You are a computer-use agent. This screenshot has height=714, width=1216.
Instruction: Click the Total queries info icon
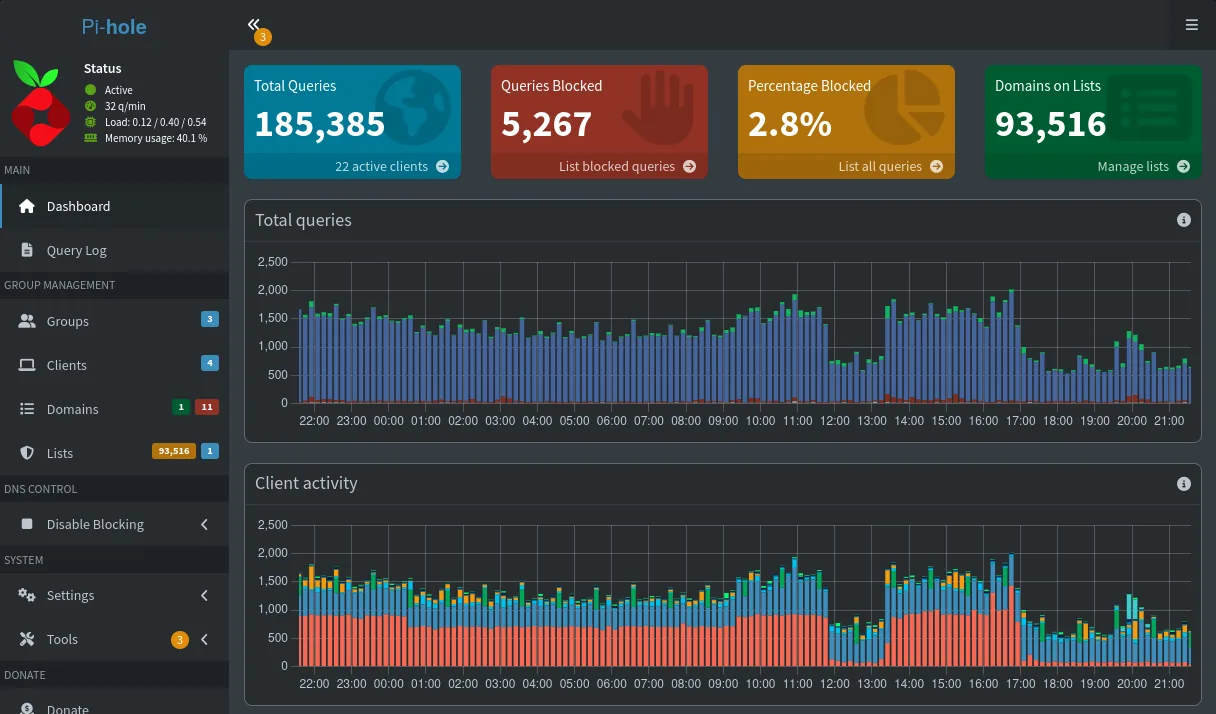tap(1184, 220)
